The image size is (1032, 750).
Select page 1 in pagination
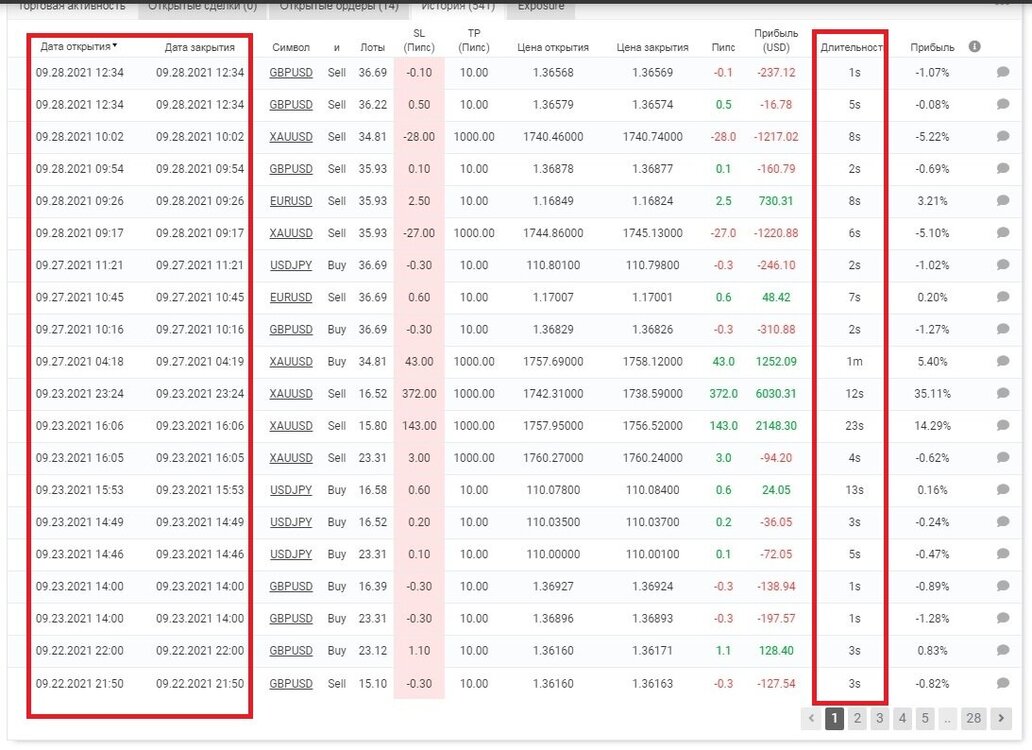[834, 718]
